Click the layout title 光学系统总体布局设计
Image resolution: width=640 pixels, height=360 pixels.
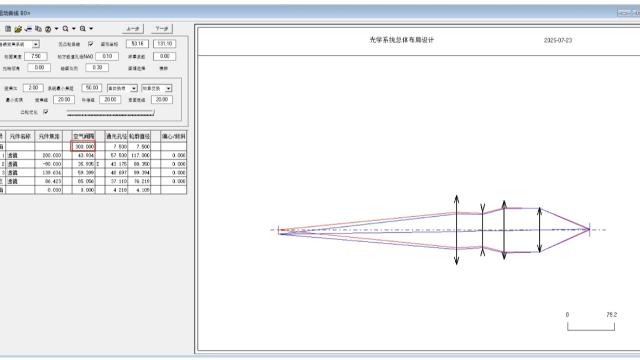point(402,40)
